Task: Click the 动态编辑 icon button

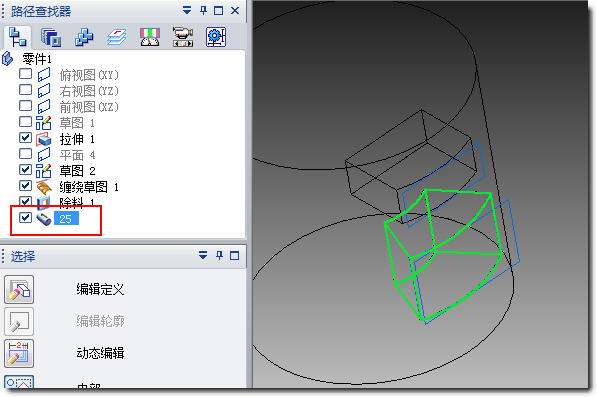Action: click(19, 353)
